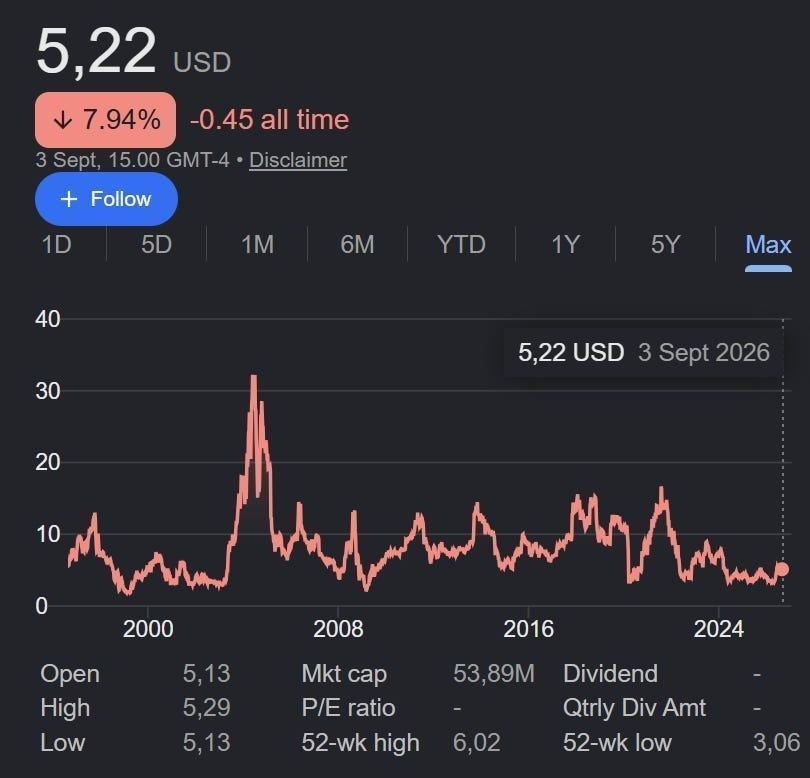Click the 2003 price peak on chart
810x778 pixels.
point(254,377)
